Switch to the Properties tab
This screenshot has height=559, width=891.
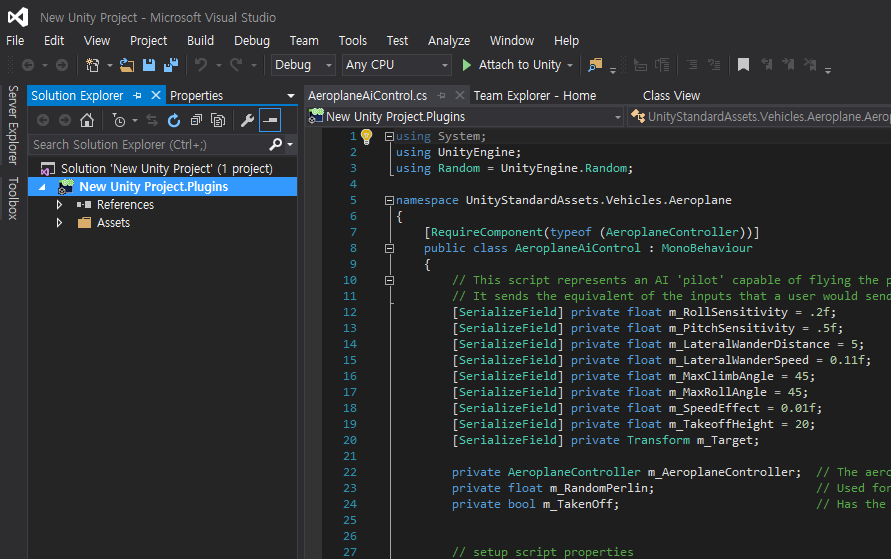point(197,96)
